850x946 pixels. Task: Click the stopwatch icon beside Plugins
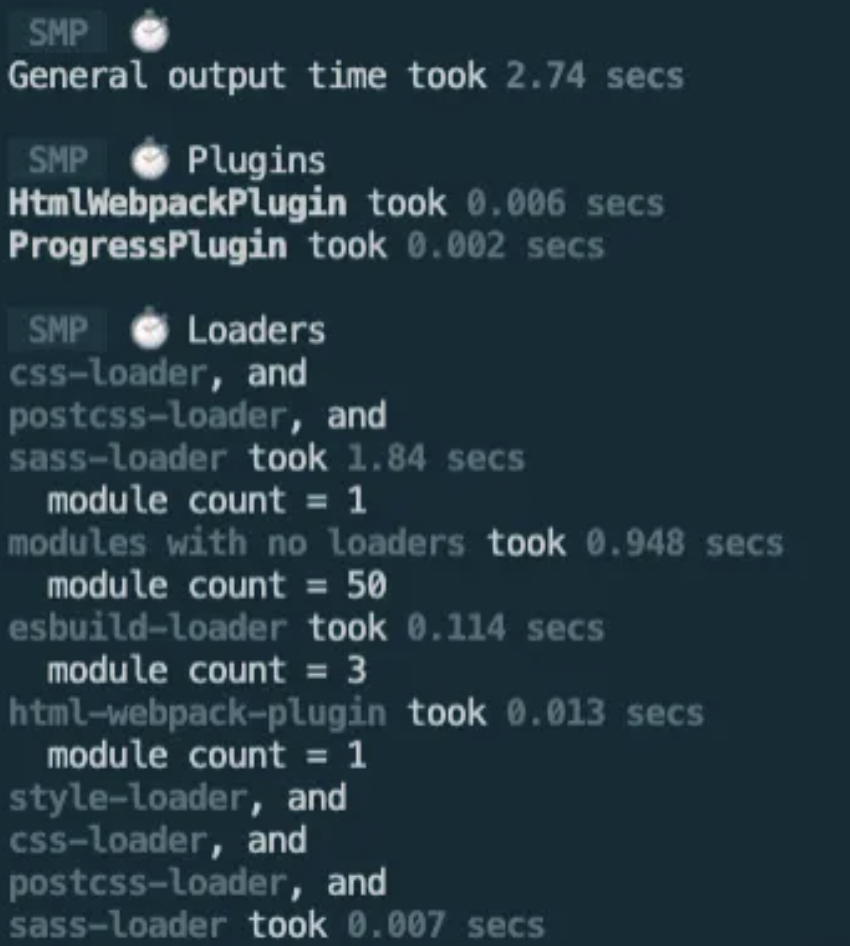pyautogui.click(x=150, y=159)
